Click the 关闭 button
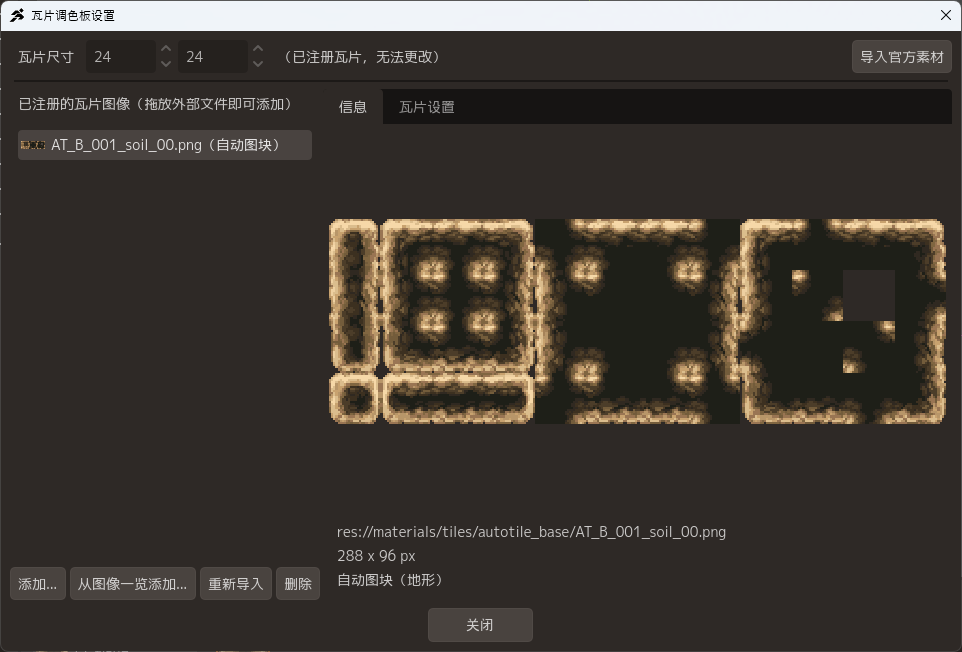This screenshot has width=962, height=652. [480, 625]
